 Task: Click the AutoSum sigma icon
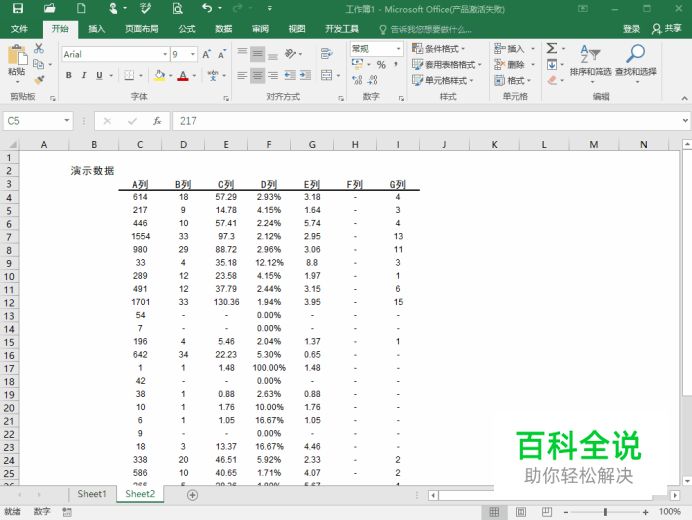552,48
